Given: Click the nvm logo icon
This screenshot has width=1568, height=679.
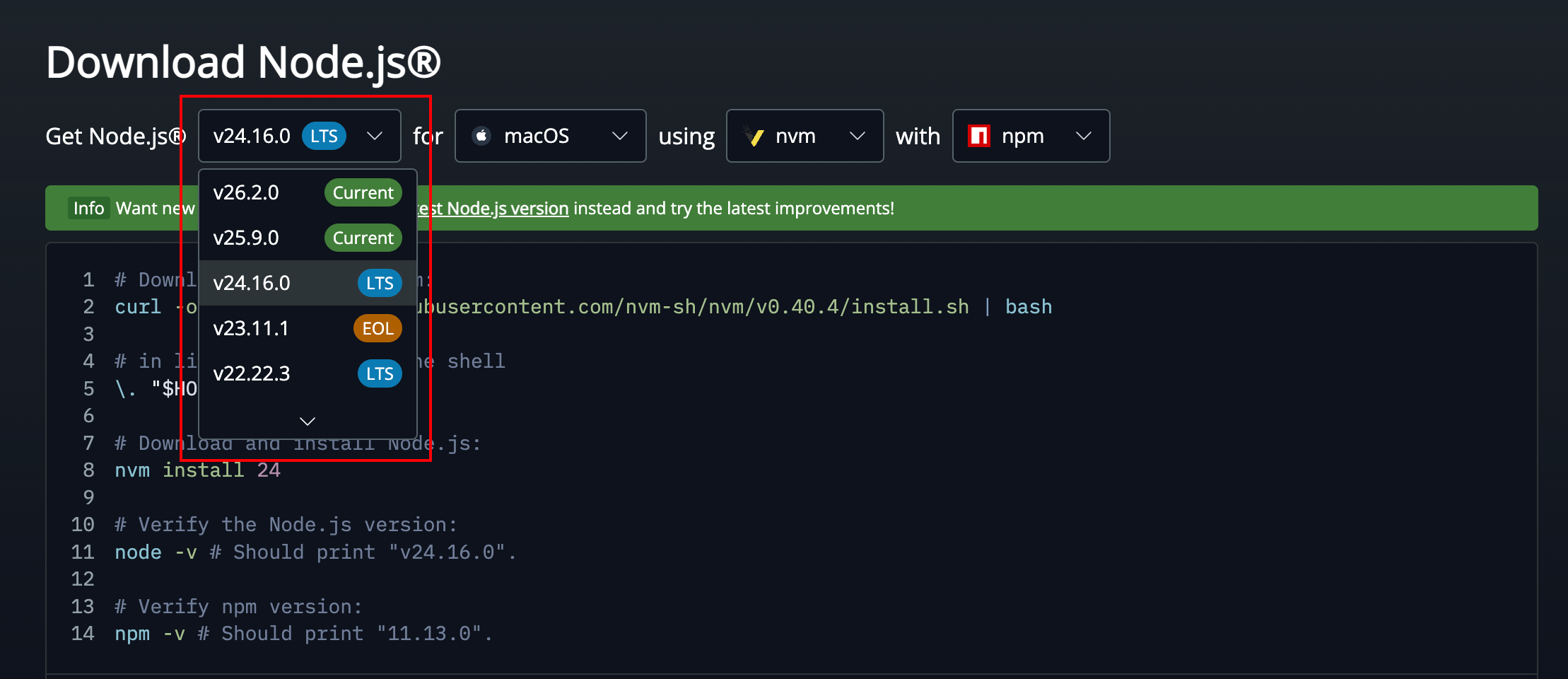Looking at the screenshot, I should point(754,136).
